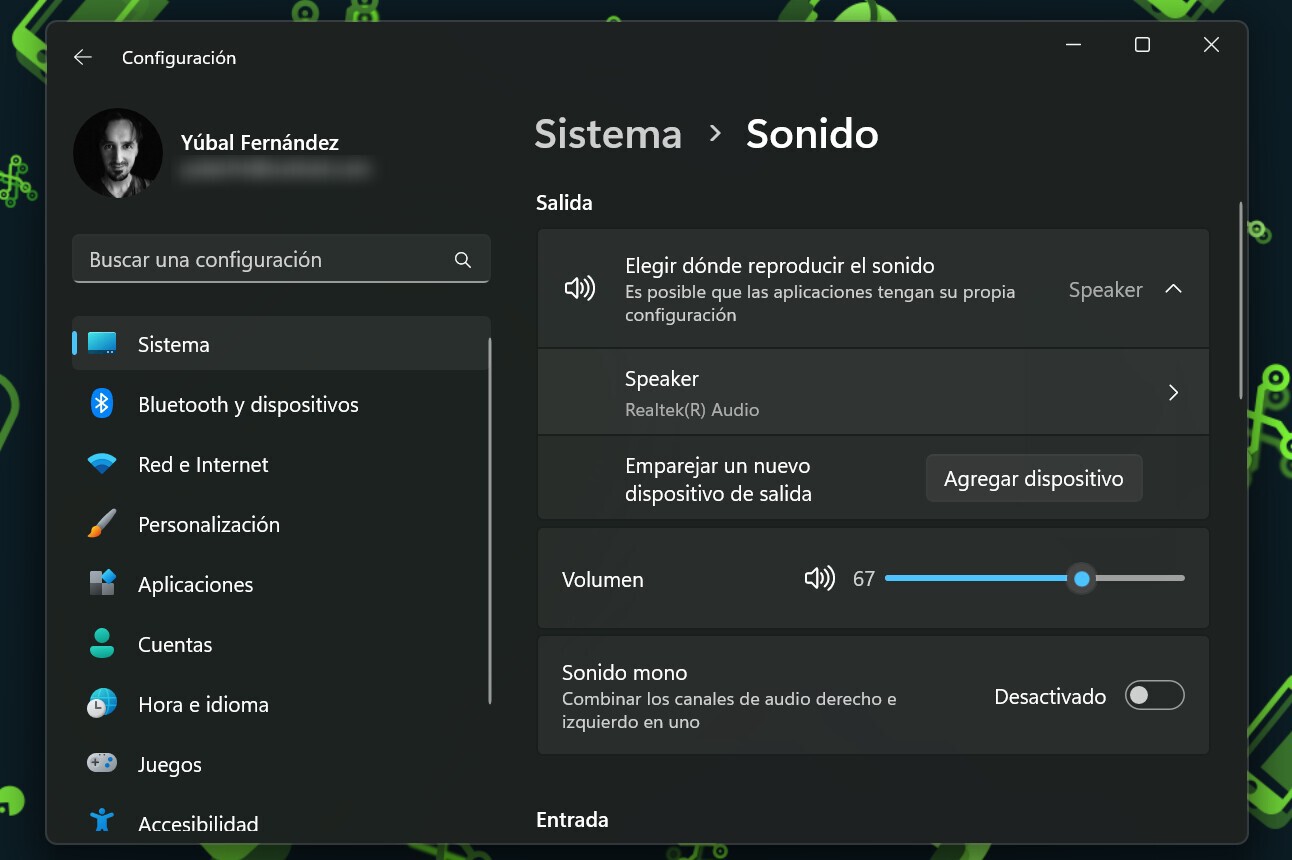
Task: Open Sistema from the breadcrumb
Action: 608,134
